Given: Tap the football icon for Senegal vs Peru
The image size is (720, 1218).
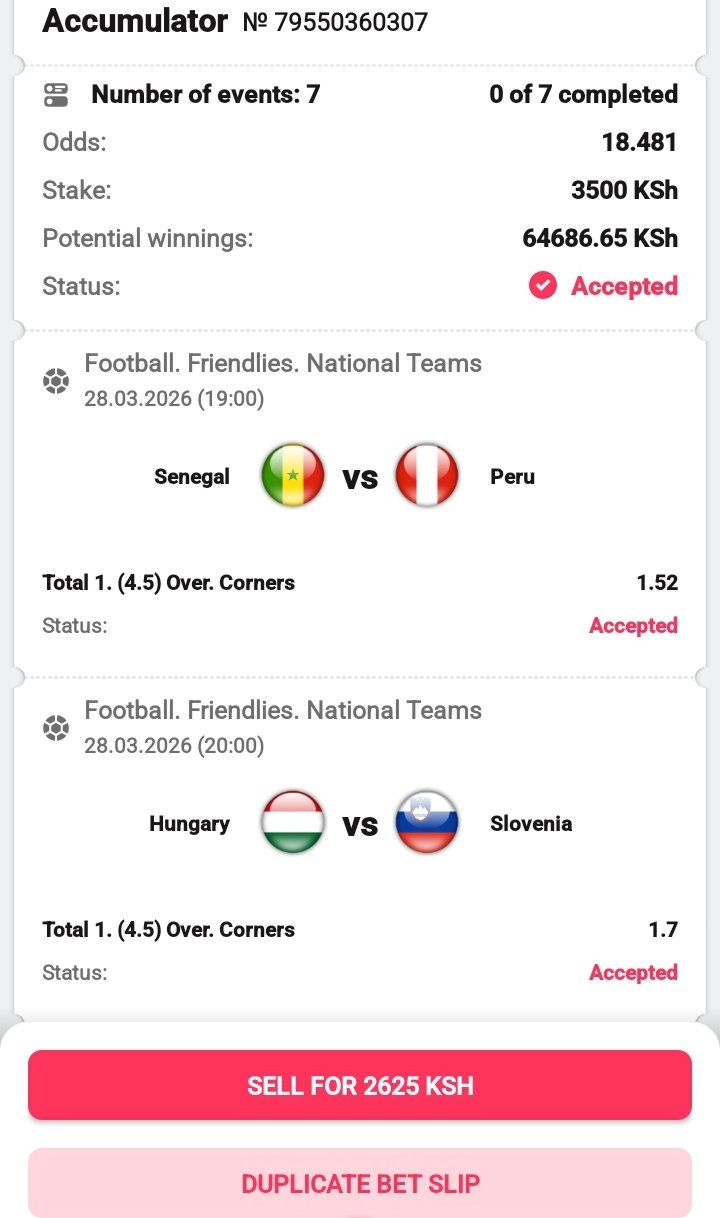Looking at the screenshot, I should click(56, 381).
